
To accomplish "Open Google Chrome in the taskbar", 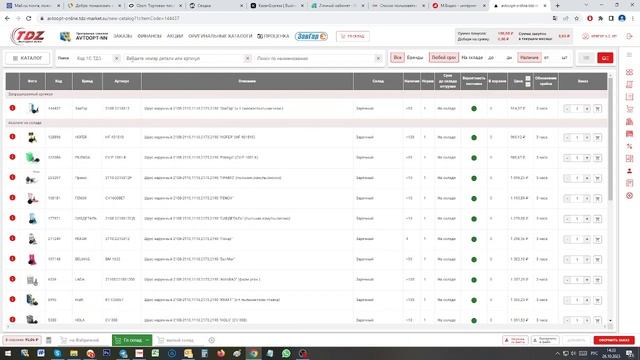I will [253, 353].
